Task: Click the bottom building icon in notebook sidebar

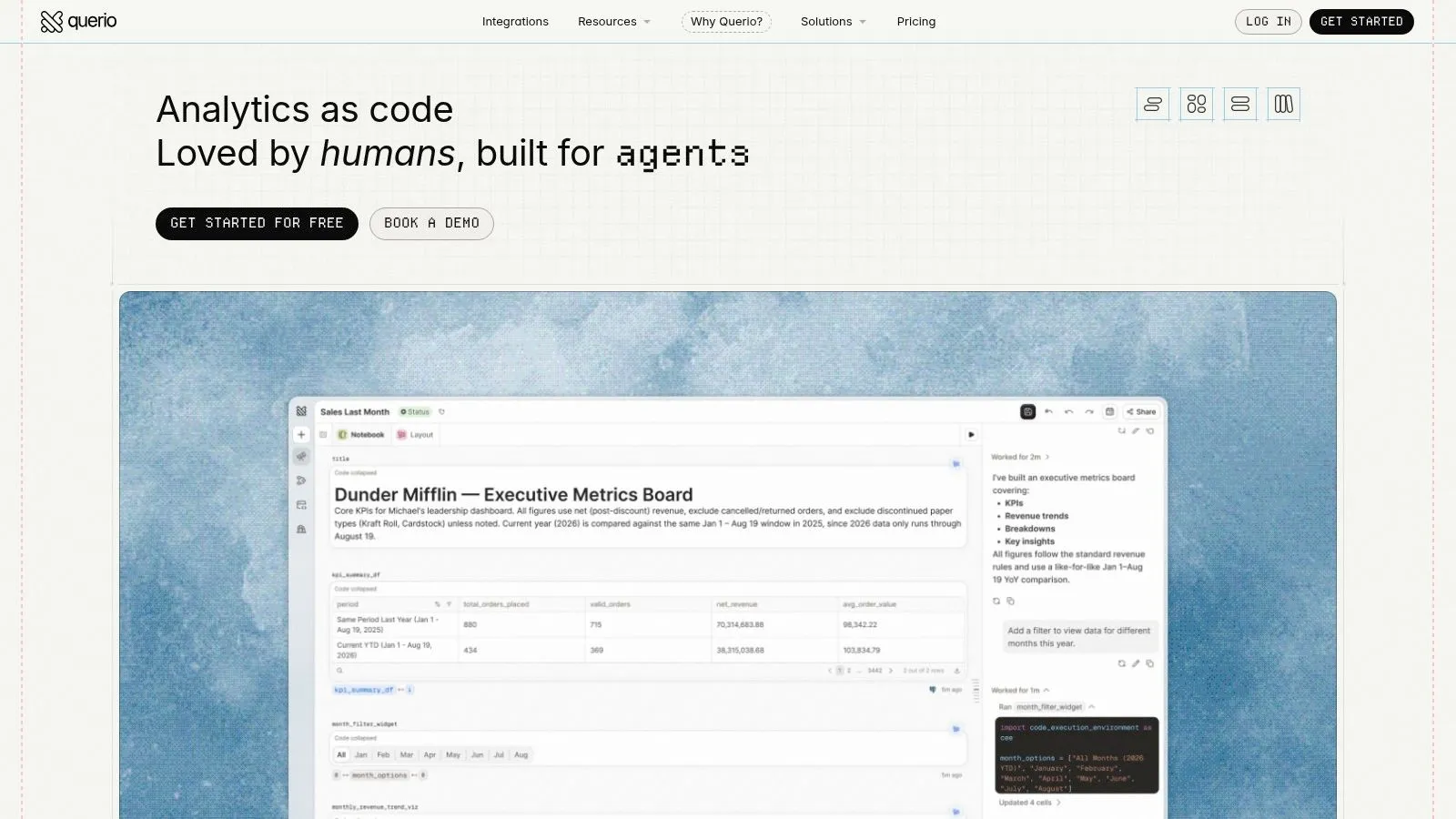Action: pyautogui.click(x=301, y=529)
